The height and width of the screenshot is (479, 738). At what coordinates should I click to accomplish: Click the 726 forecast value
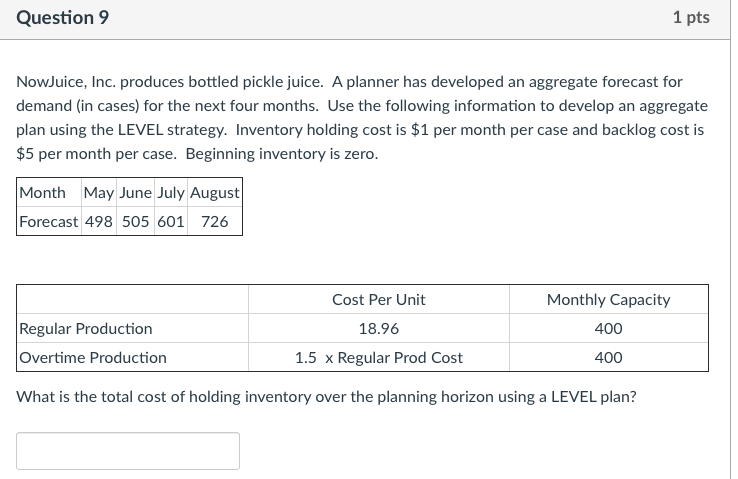click(215, 221)
